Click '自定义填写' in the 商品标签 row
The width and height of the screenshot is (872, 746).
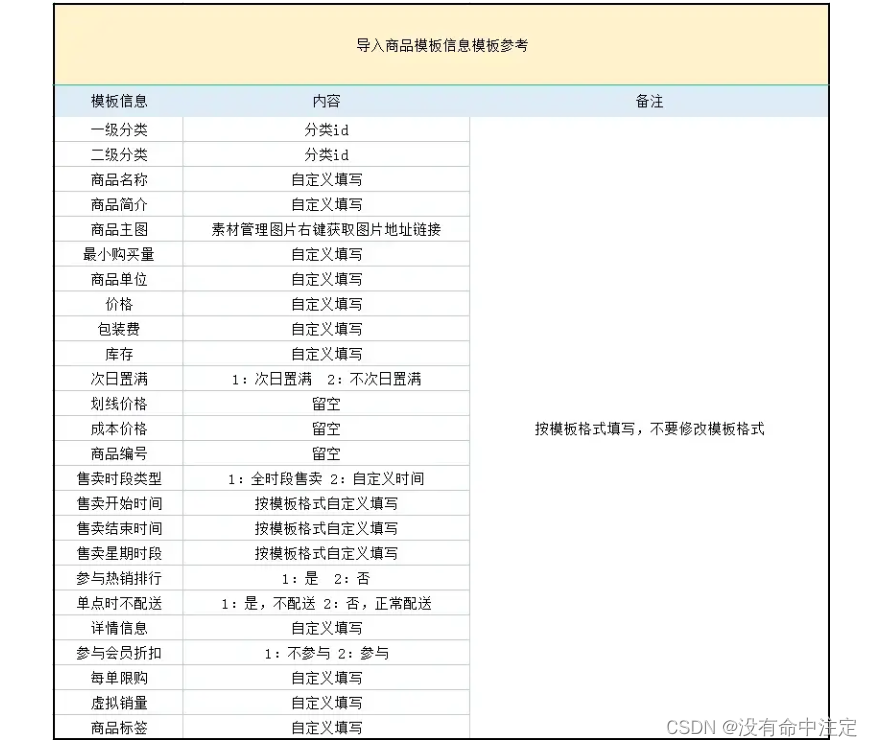326,728
